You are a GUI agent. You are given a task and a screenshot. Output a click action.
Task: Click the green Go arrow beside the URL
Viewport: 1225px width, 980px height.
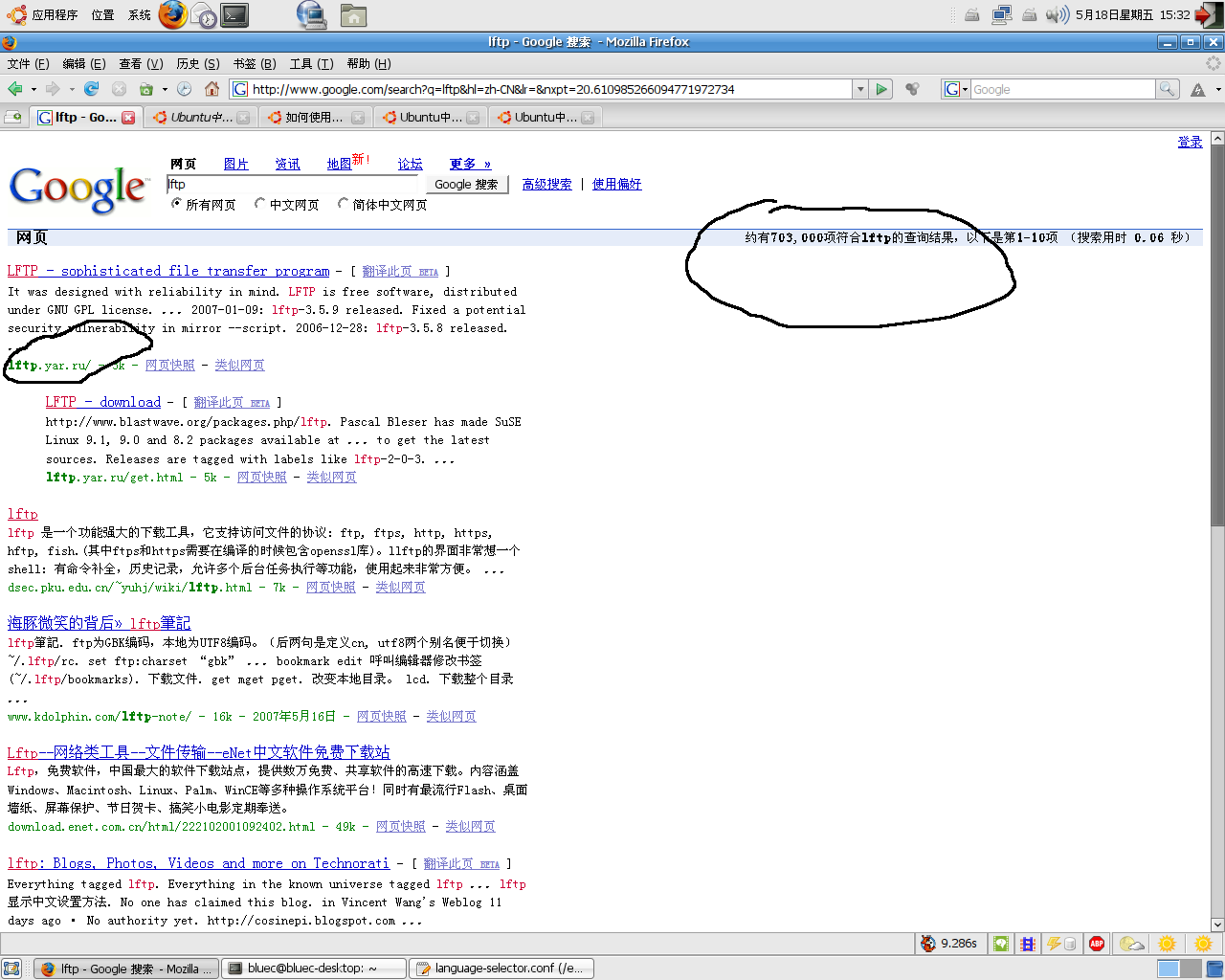tap(882, 89)
